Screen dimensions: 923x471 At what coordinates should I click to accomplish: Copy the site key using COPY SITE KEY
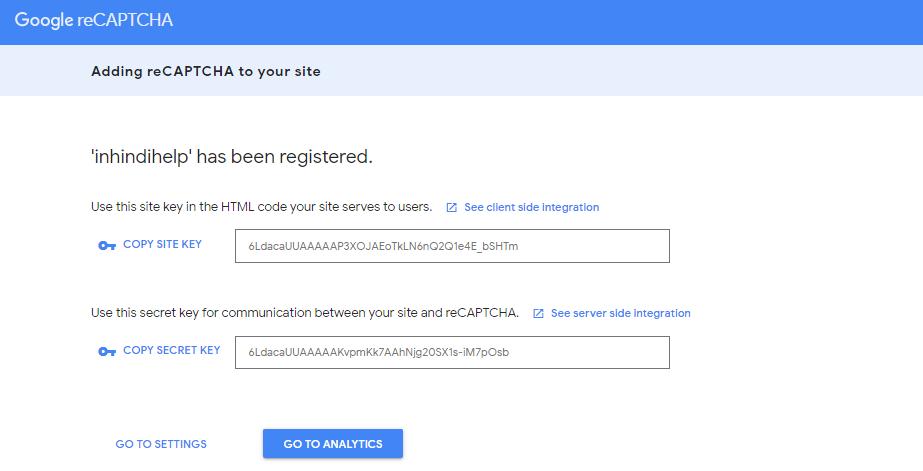162,244
